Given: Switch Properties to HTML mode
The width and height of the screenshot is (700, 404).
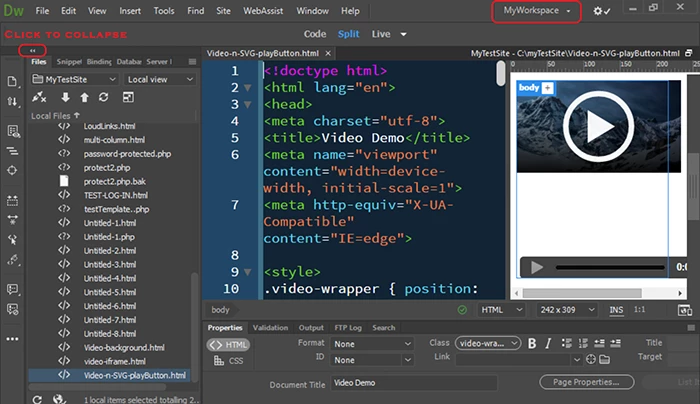Looking at the screenshot, I should (x=228, y=345).
